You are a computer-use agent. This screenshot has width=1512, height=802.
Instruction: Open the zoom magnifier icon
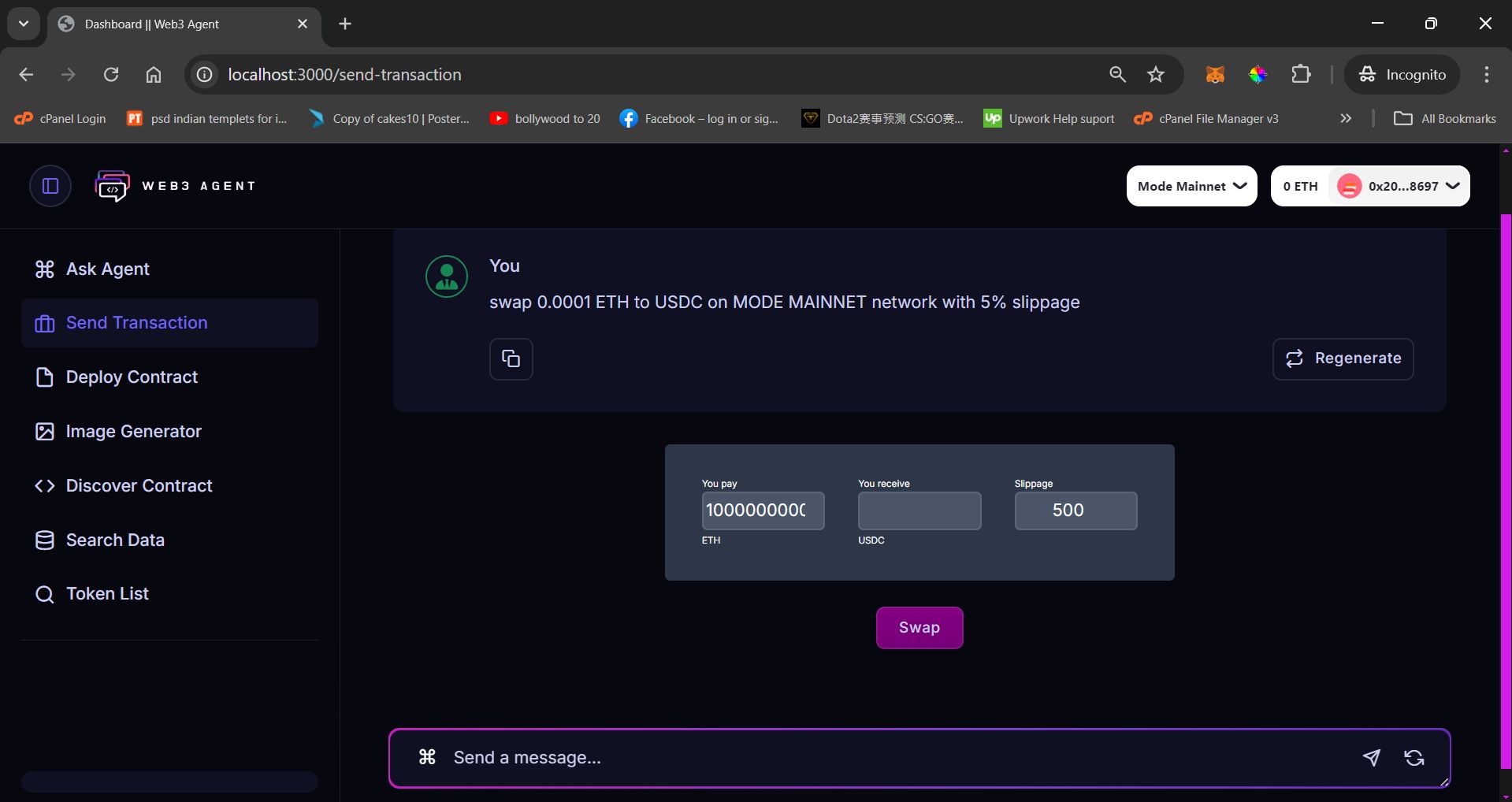tap(1117, 75)
